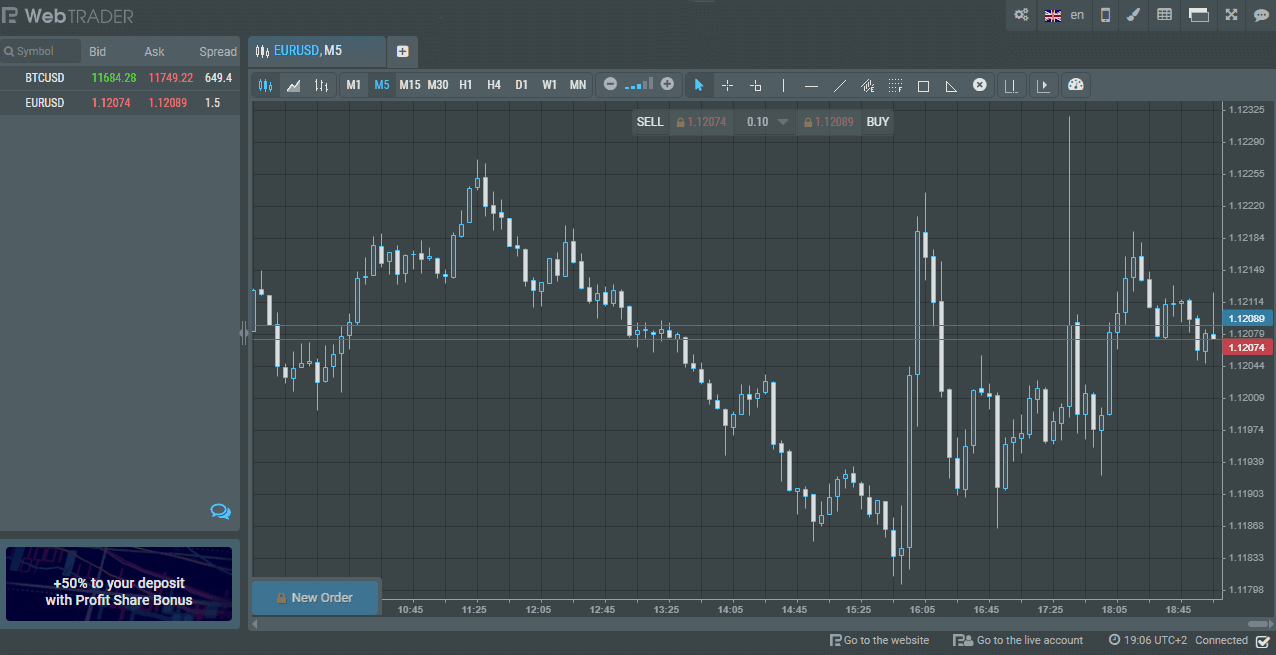Select BTCUSD in the market watch list
Screen dimensions: 1276x655
coord(45,77)
